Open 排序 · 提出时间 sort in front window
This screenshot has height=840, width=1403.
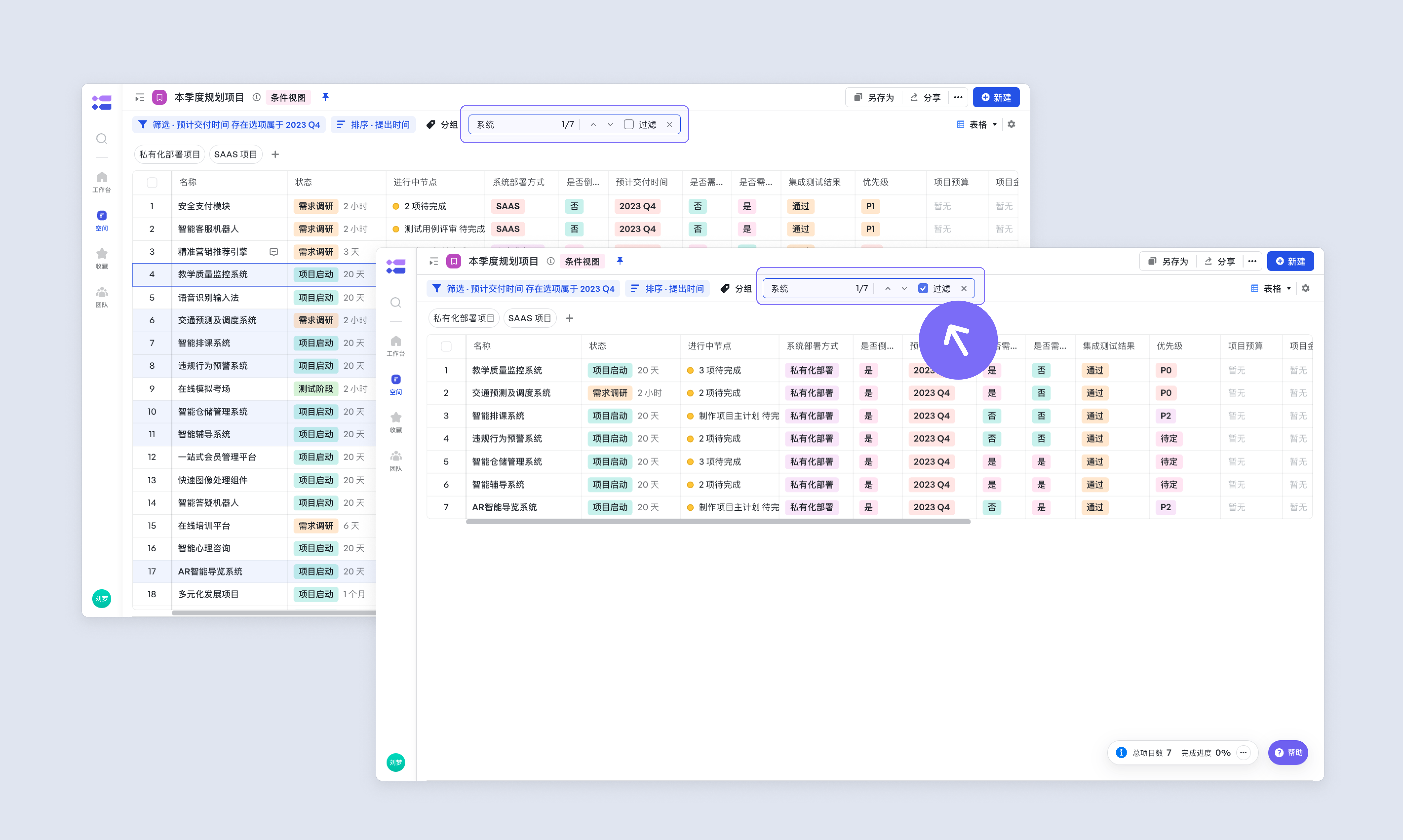coord(667,288)
